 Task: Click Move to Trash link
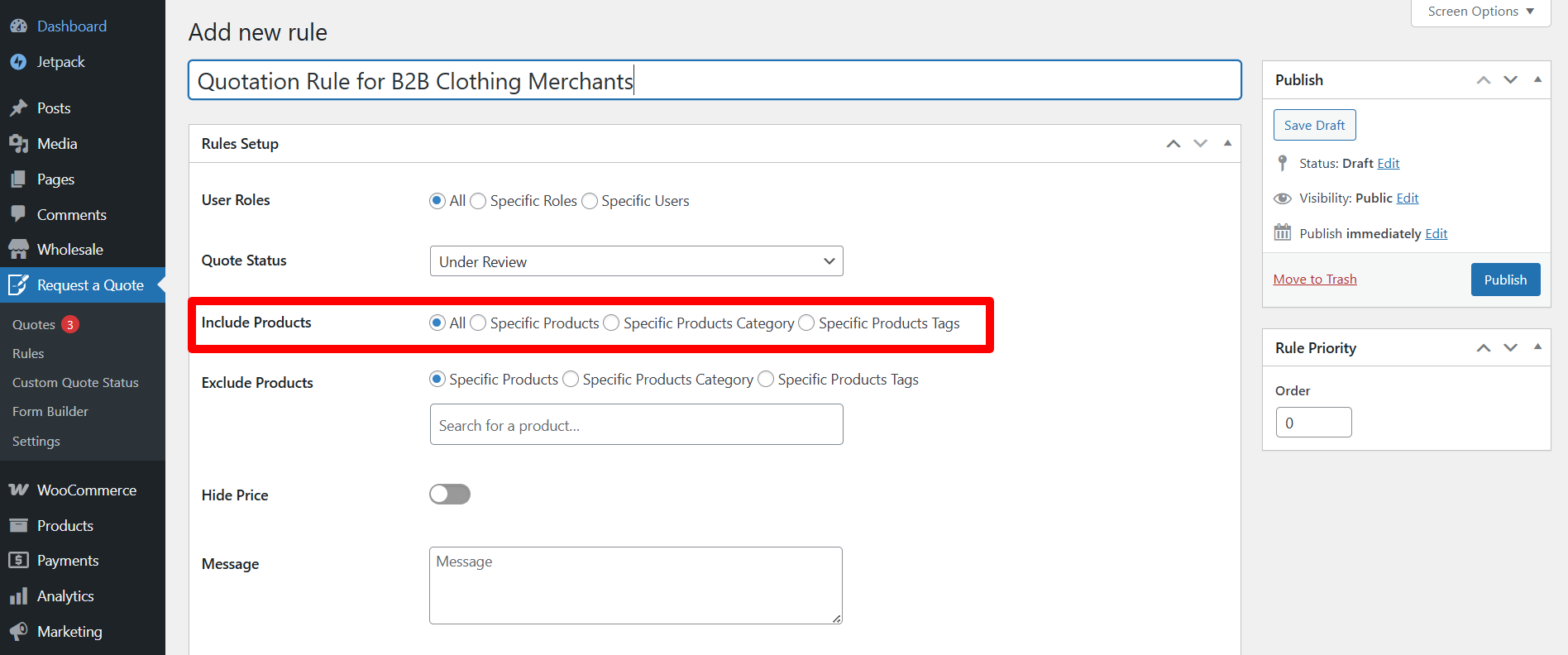tap(1315, 280)
